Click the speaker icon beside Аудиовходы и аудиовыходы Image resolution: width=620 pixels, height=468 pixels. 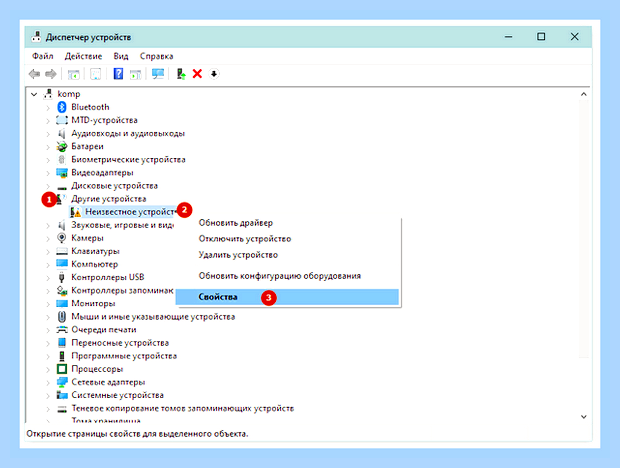point(62,134)
